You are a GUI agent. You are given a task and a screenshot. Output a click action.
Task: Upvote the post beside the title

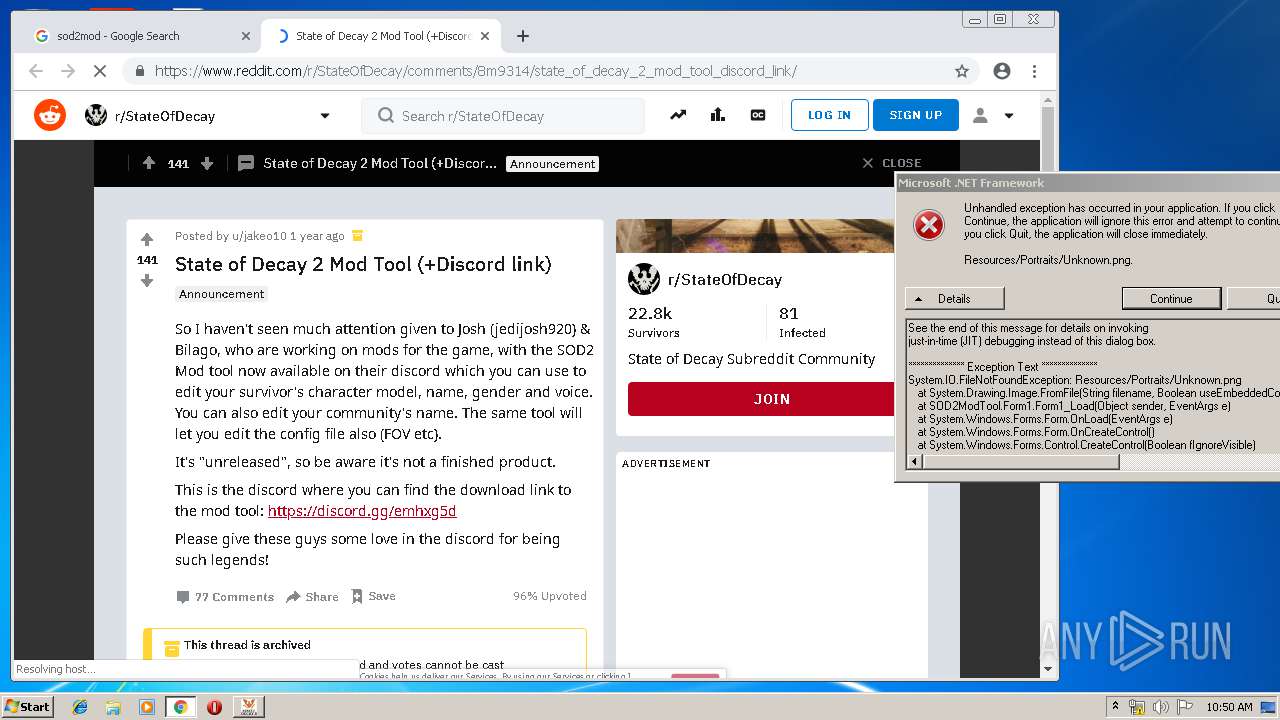tap(147, 240)
